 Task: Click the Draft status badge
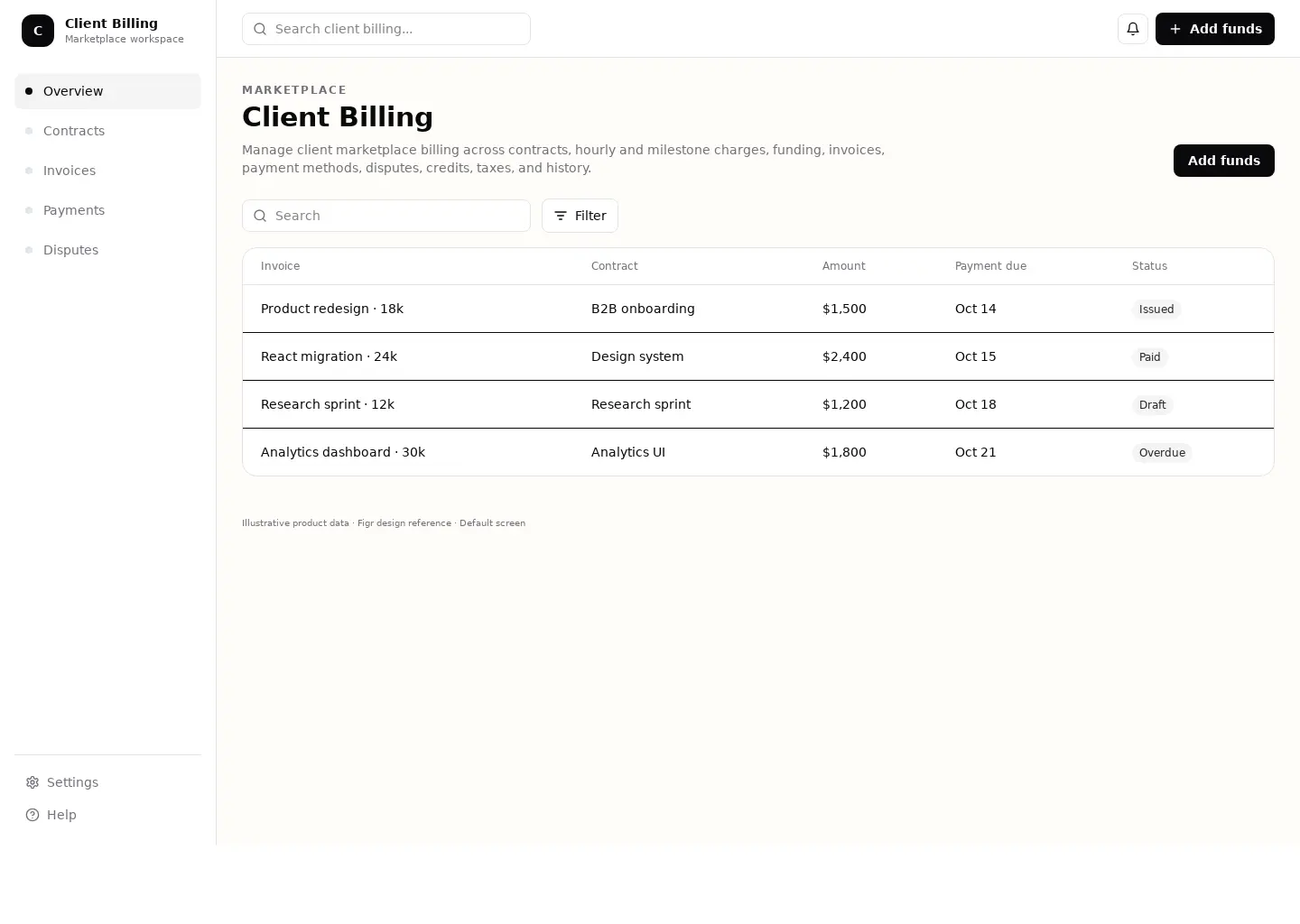[1153, 405]
